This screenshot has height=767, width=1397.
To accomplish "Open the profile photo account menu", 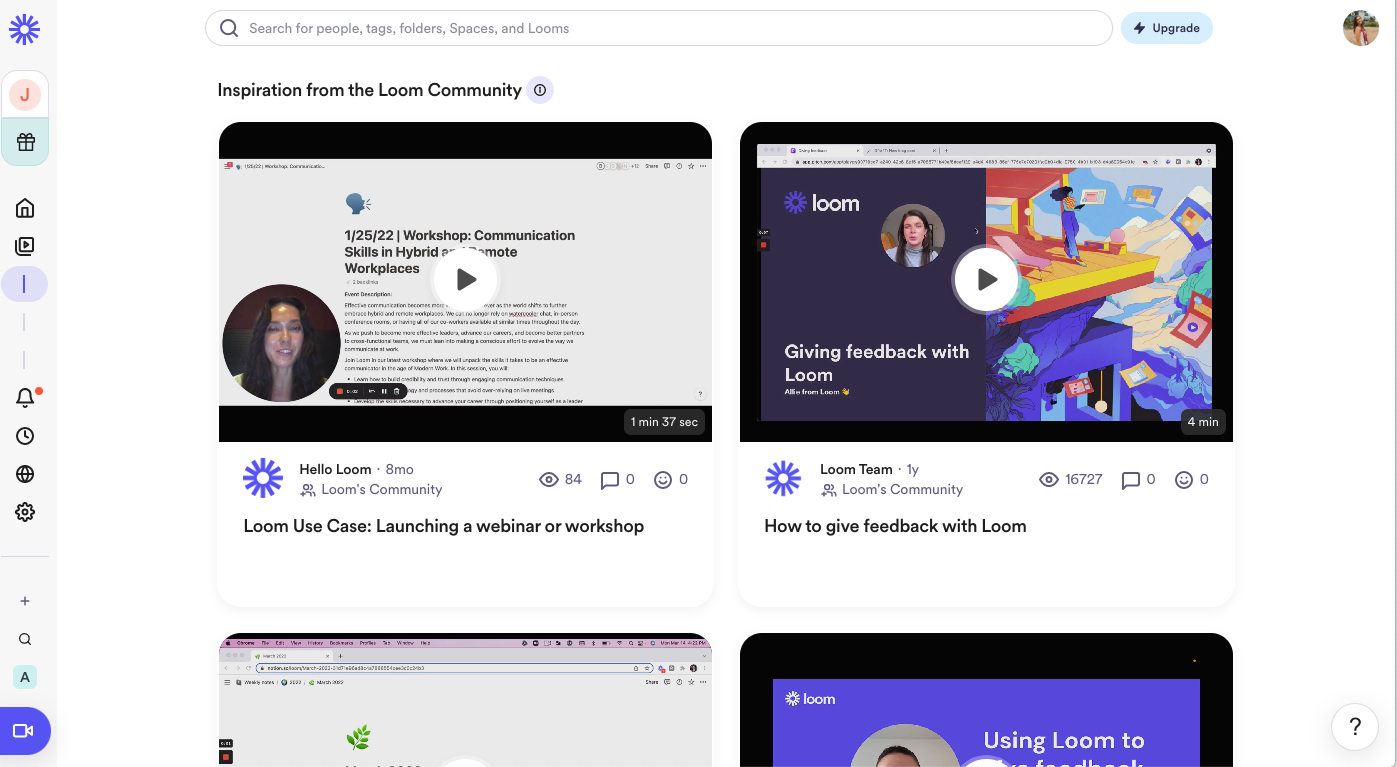I will tap(1361, 28).
